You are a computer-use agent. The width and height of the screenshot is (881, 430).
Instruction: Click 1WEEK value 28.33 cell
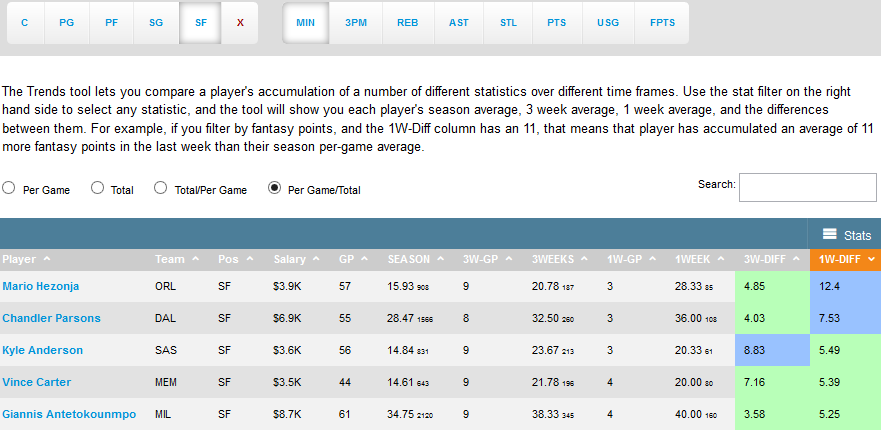pyautogui.click(x=693, y=287)
